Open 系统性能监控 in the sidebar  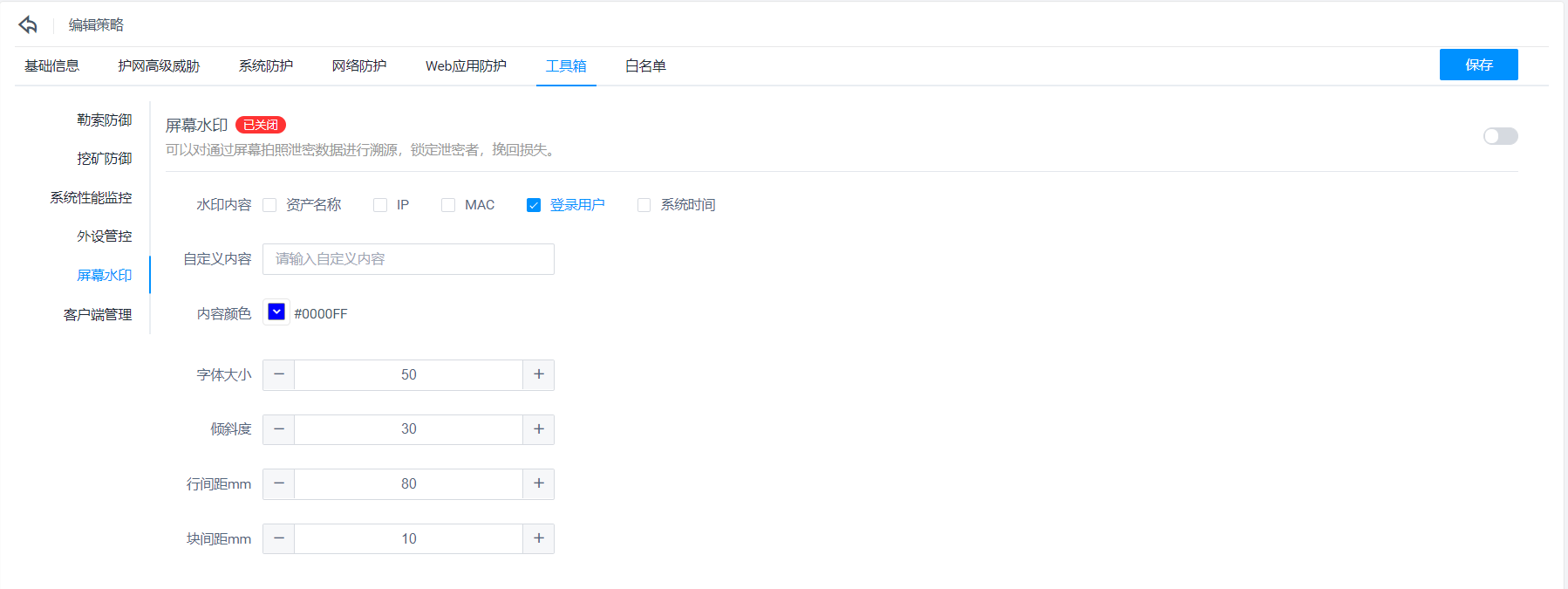91,198
